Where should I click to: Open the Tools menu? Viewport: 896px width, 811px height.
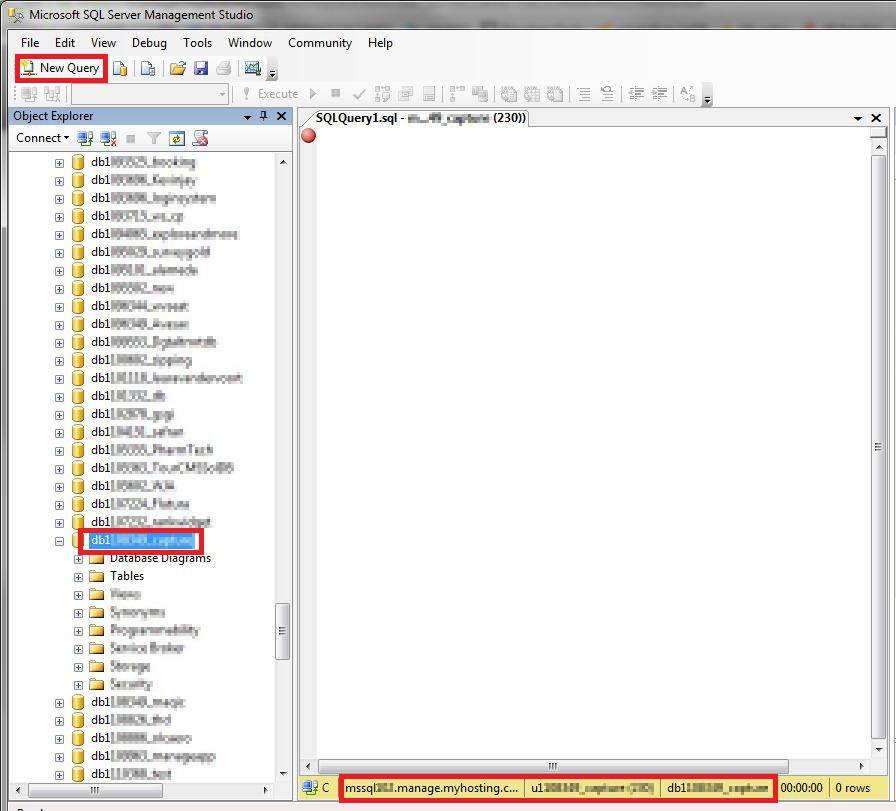(198, 43)
